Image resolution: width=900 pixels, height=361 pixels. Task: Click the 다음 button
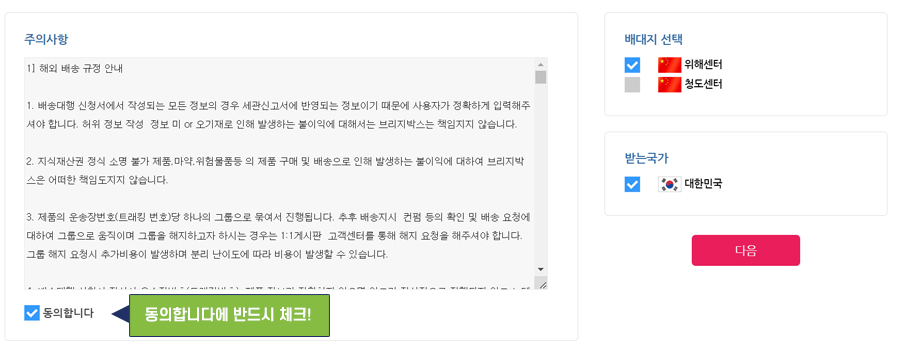pos(746,250)
